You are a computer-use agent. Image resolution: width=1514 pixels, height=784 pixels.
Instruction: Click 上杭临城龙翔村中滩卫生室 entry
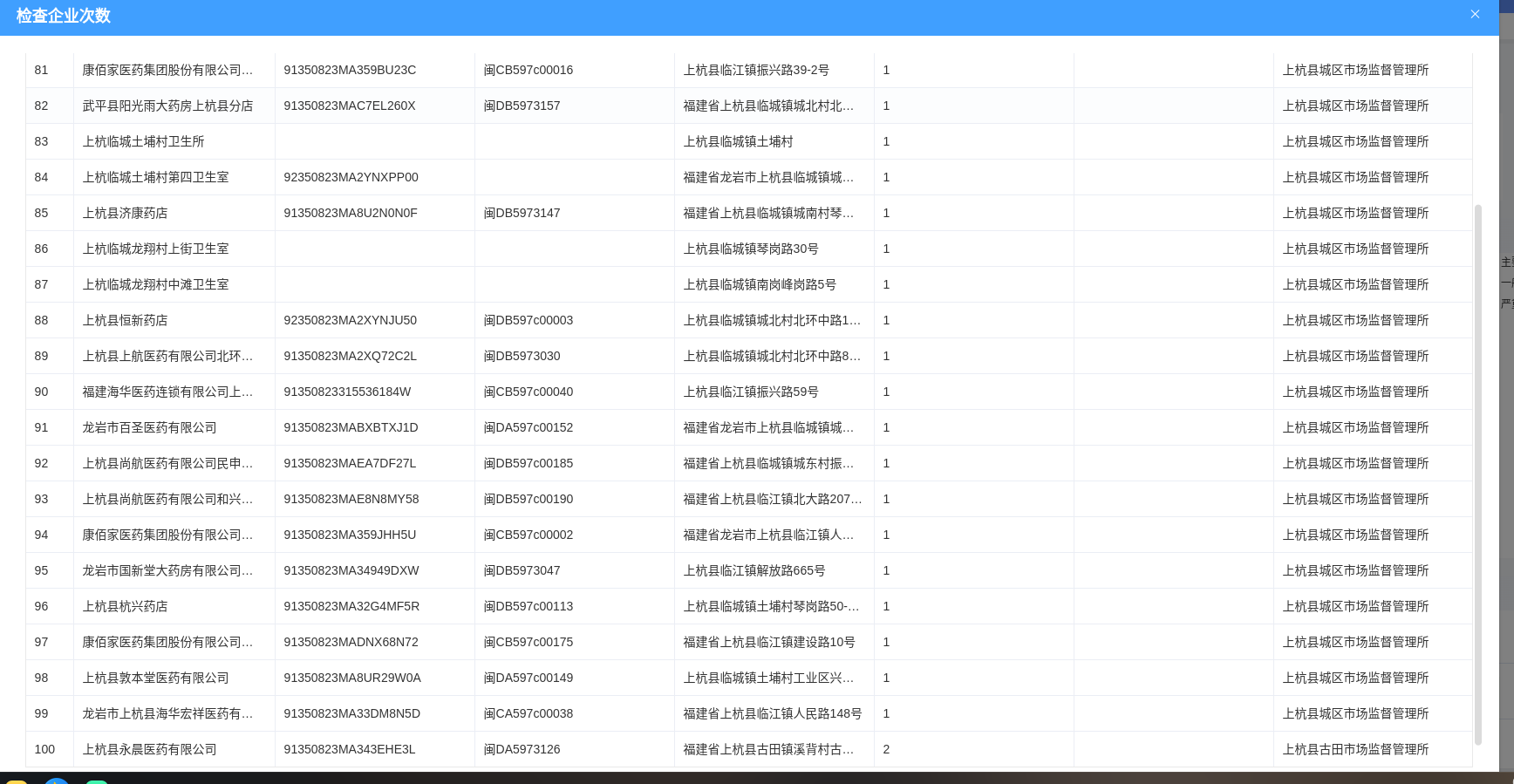(155, 284)
